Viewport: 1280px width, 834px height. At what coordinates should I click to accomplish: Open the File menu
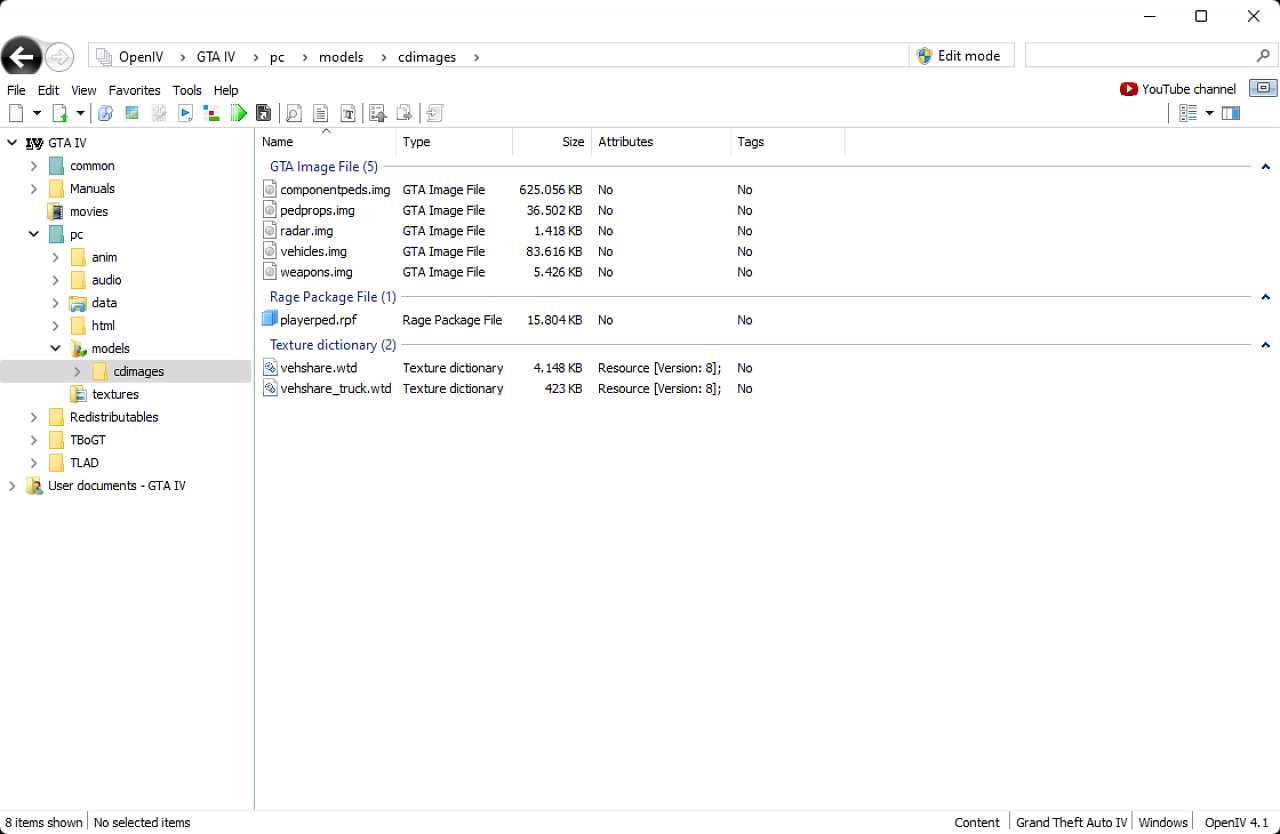click(16, 90)
